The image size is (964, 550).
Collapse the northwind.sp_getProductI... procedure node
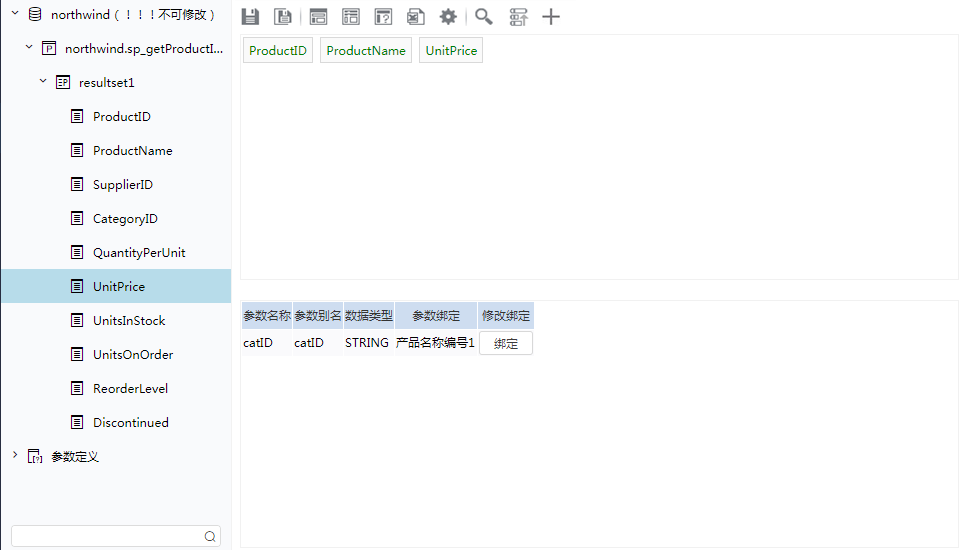point(29,47)
